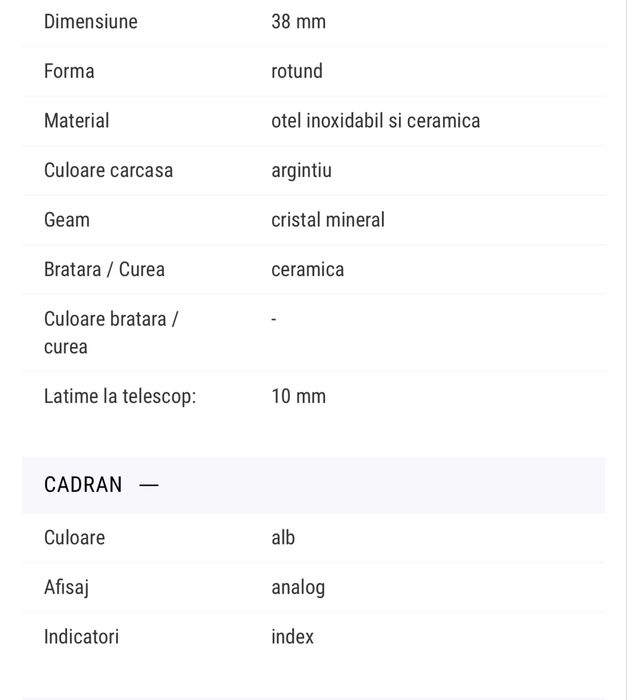Select the Latime la telescop label
The image size is (627, 700).
pyautogui.click(x=120, y=396)
